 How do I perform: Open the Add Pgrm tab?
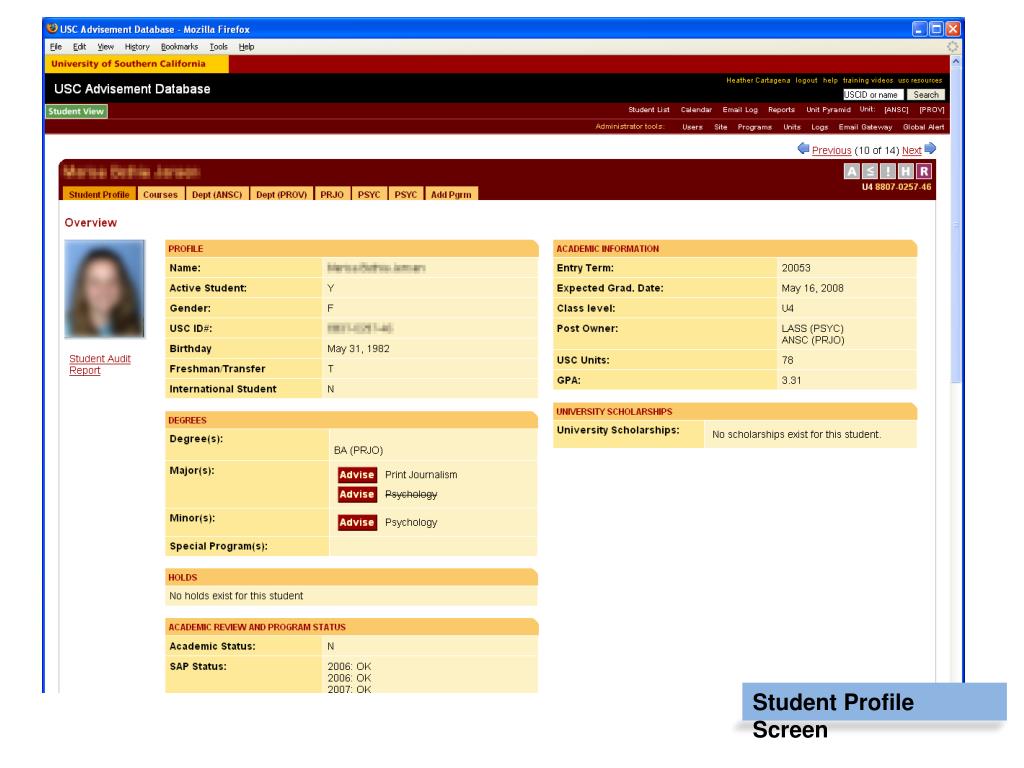[x=451, y=195]
